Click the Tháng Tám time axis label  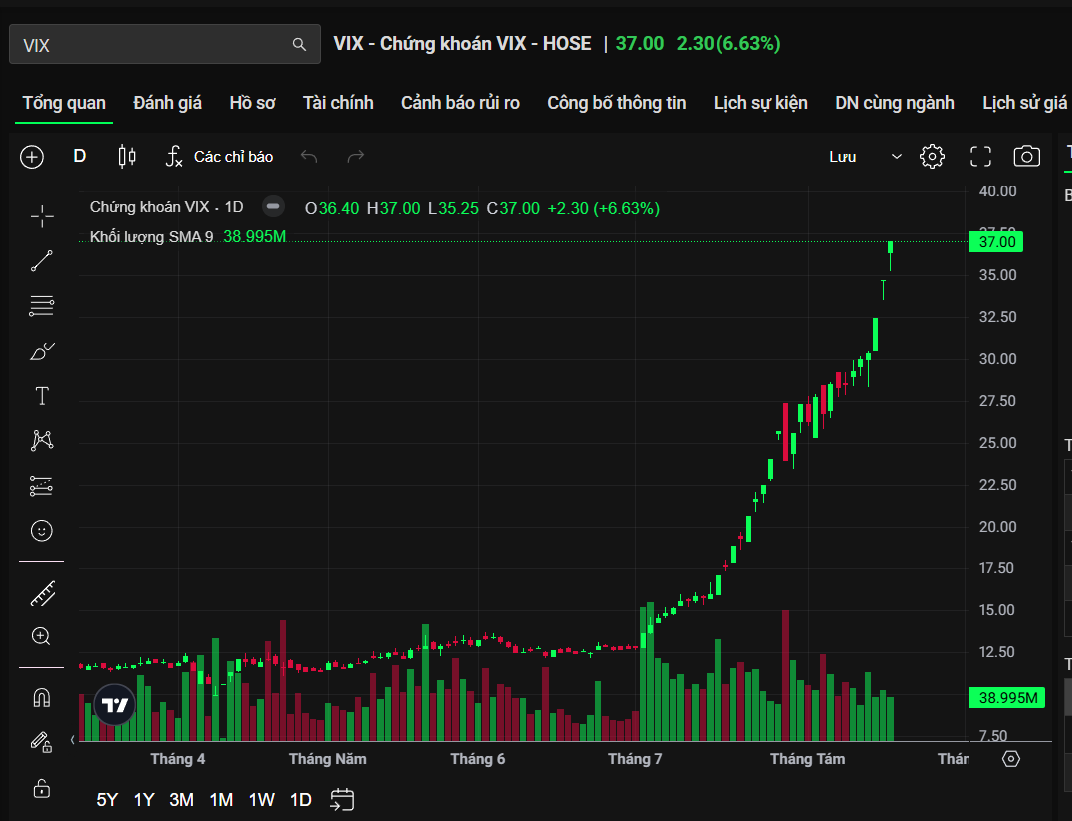[x=807, y=759]
